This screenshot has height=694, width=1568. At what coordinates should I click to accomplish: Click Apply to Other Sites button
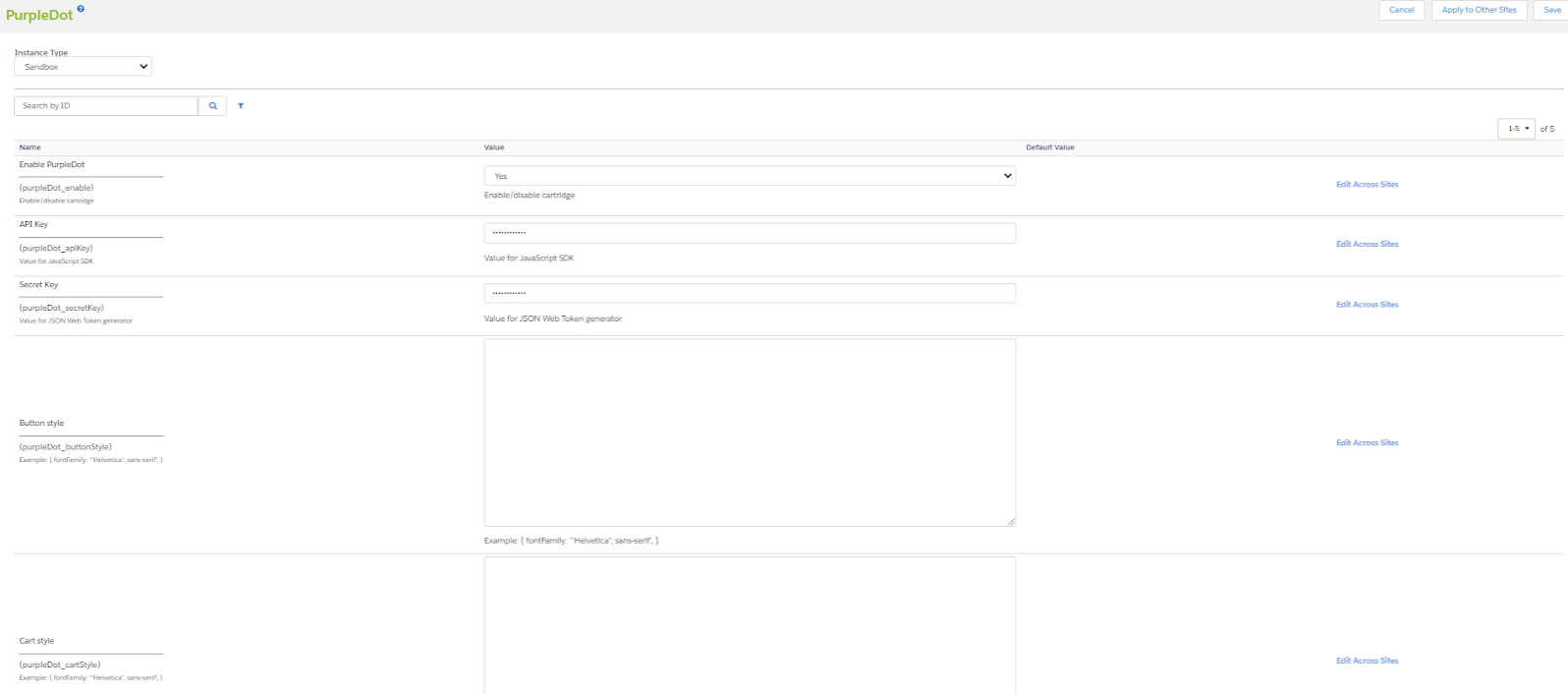click(x=1479, y=10)
